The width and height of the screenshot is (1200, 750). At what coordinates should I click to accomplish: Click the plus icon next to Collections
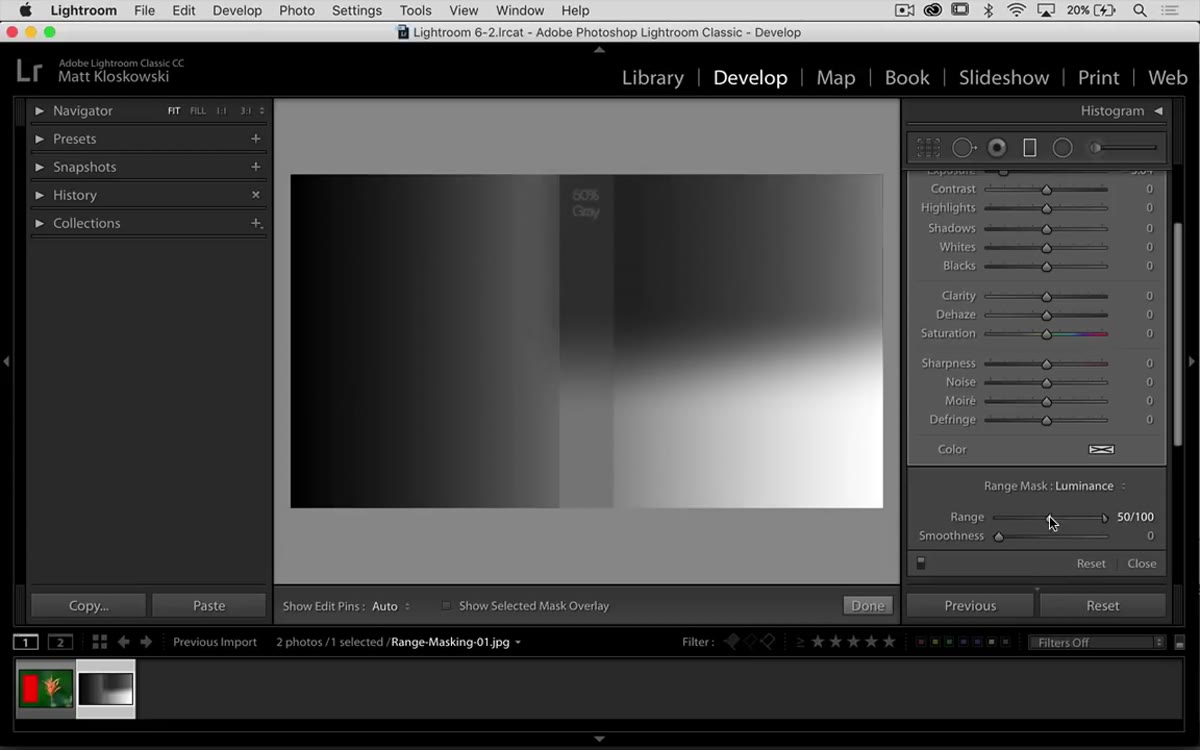256,223
